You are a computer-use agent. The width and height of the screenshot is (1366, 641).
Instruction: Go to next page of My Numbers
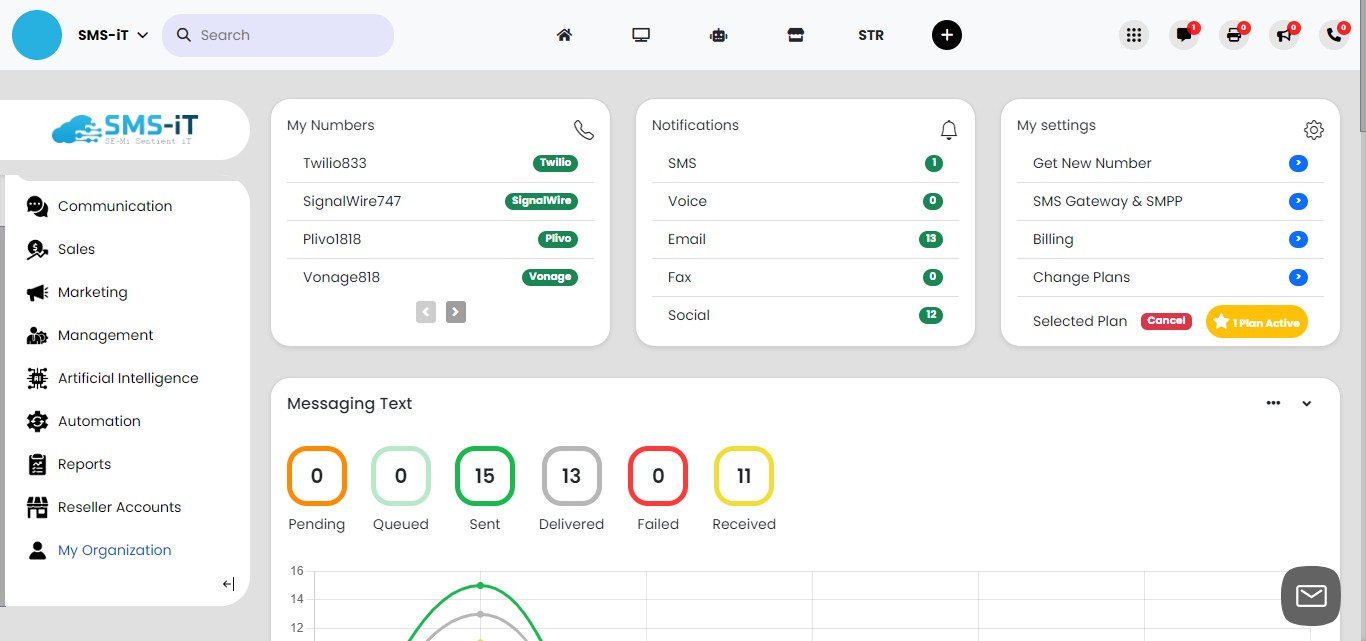(x=455, y=312)
